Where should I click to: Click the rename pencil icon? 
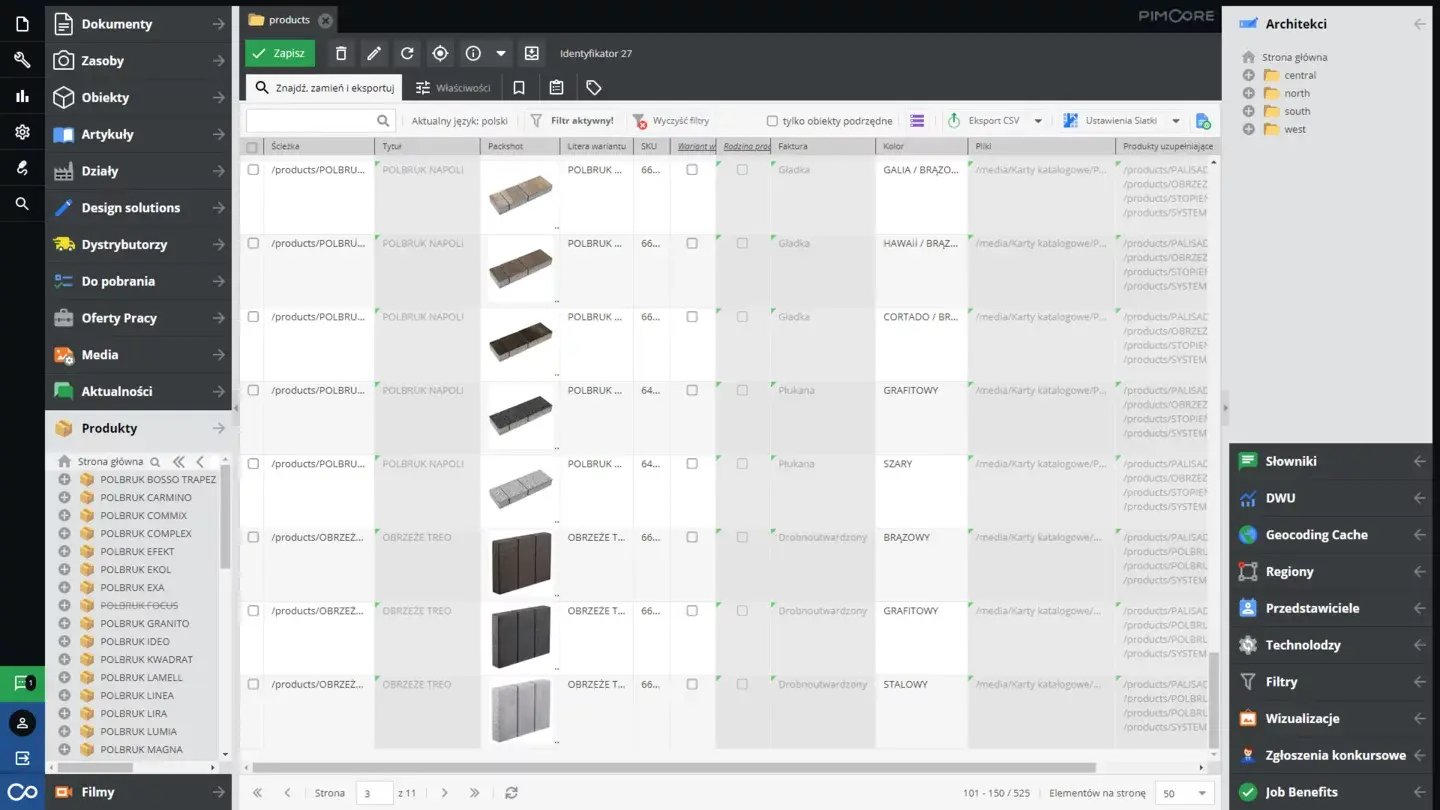(x=374, y=54)
